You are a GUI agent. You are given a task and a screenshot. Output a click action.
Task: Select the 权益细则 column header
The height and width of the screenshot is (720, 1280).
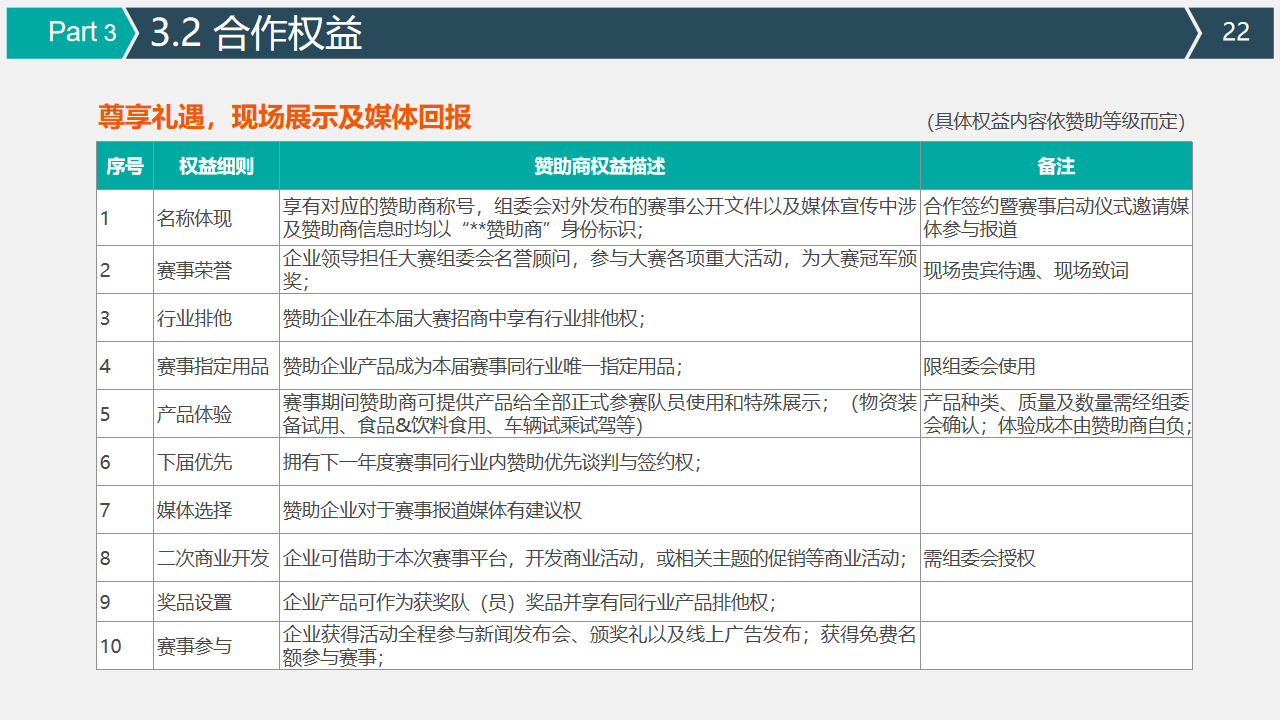click(x=216, y=166)
